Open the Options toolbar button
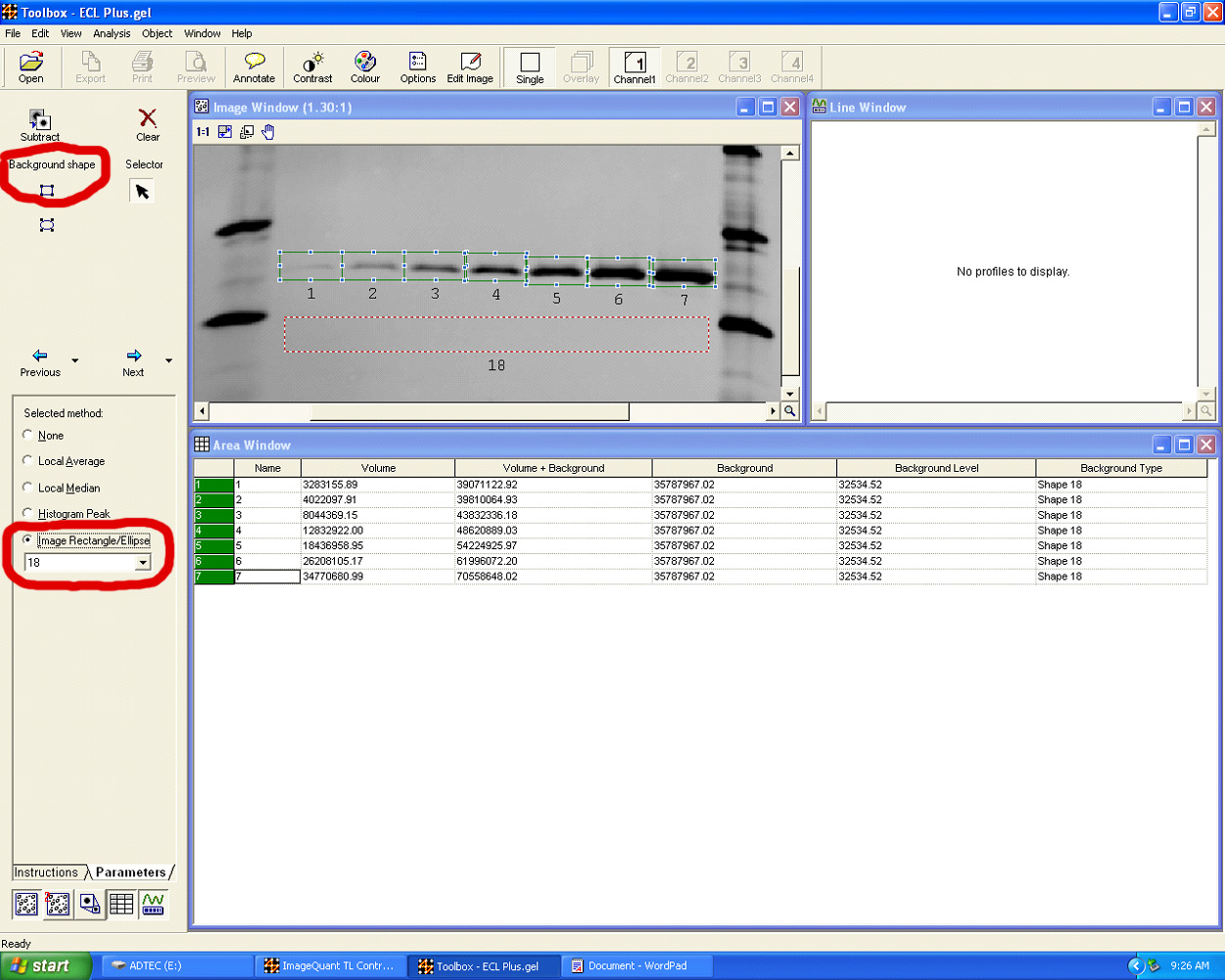This screenshot has width=1225, height=980. click(417, 68)
